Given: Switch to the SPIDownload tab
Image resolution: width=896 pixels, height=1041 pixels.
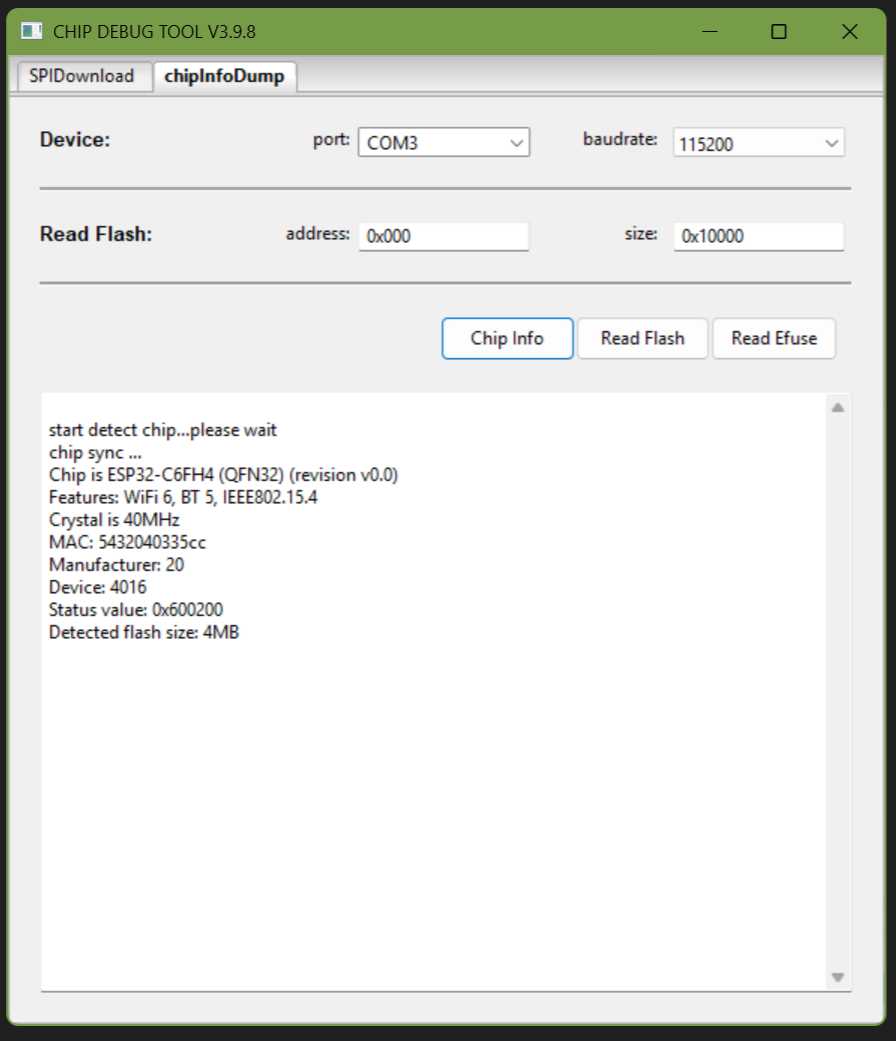Looking at the screenshot, I should (x=84, y=76).
